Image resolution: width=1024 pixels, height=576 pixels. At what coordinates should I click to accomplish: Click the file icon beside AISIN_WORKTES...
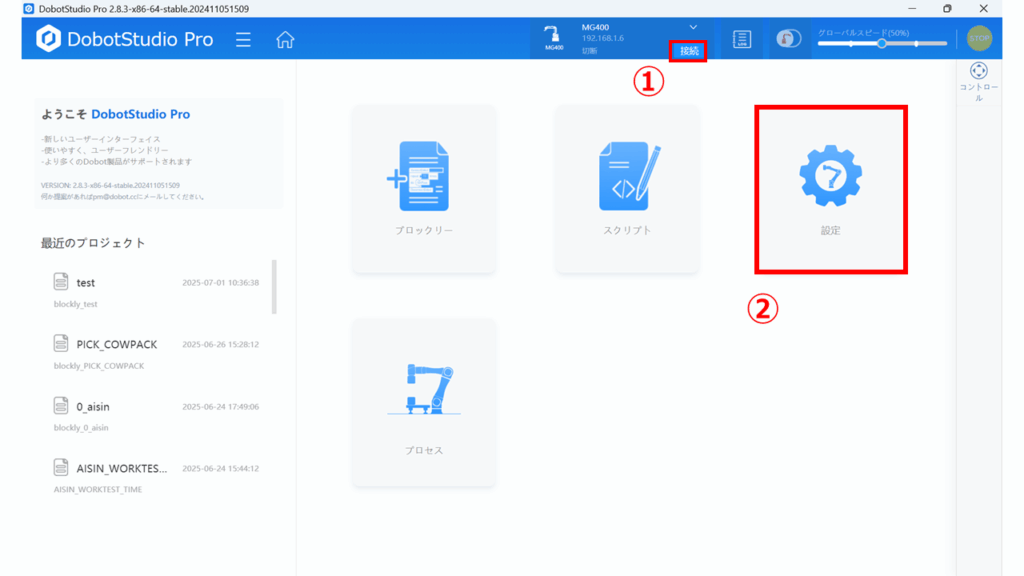coord(61,467)
